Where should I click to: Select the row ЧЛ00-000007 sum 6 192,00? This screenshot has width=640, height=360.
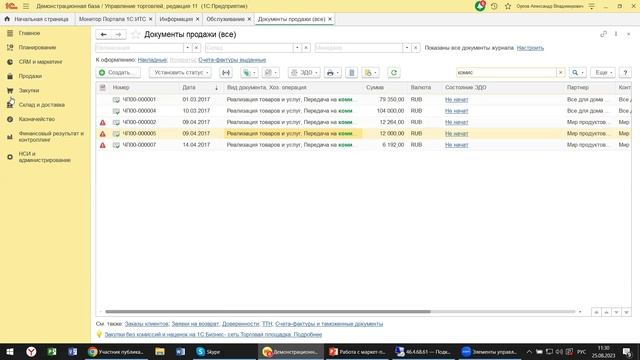pos(363,145)
